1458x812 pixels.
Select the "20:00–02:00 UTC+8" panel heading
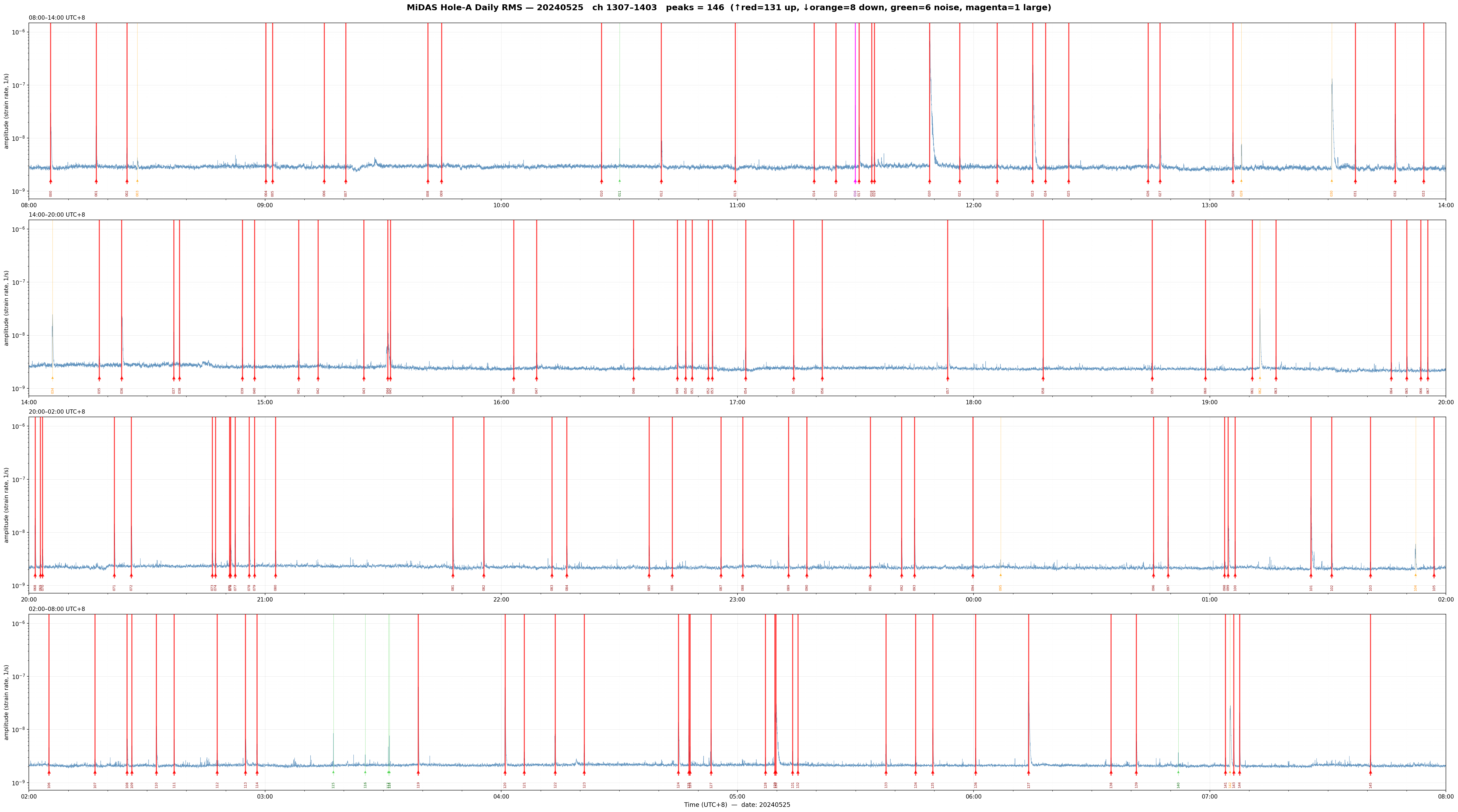point(57,412)
